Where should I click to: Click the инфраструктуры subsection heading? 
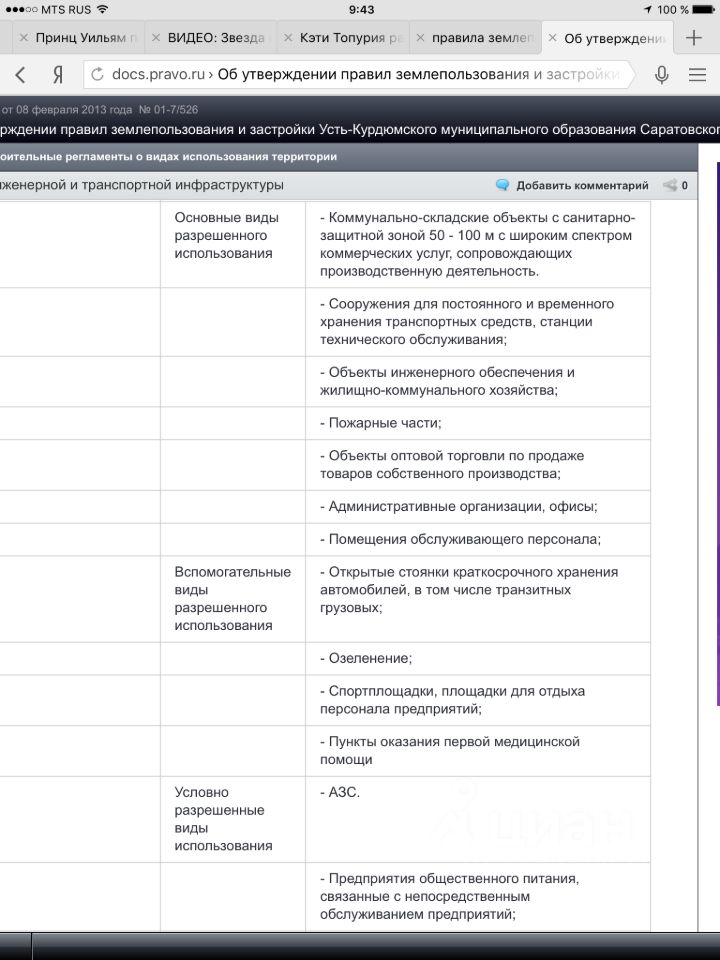click(141, 185)
